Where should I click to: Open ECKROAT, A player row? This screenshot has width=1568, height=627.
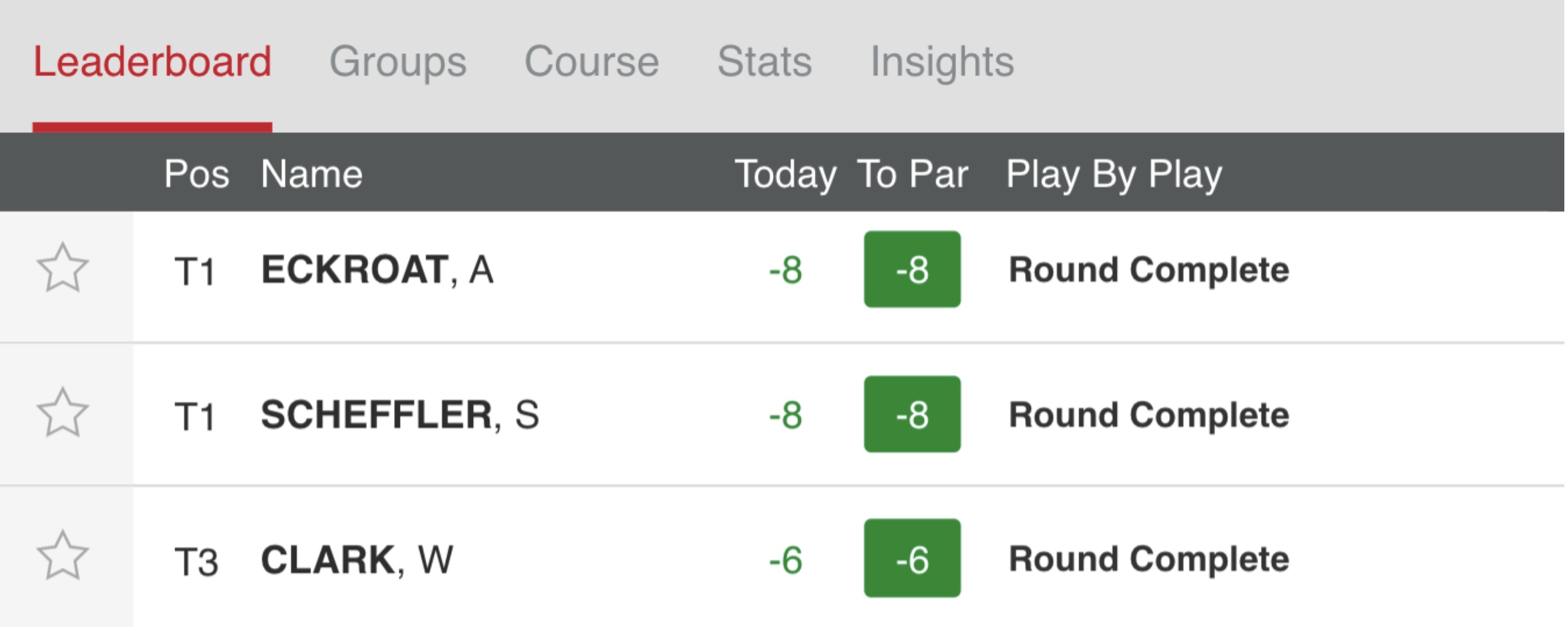[x=377, y=270]
